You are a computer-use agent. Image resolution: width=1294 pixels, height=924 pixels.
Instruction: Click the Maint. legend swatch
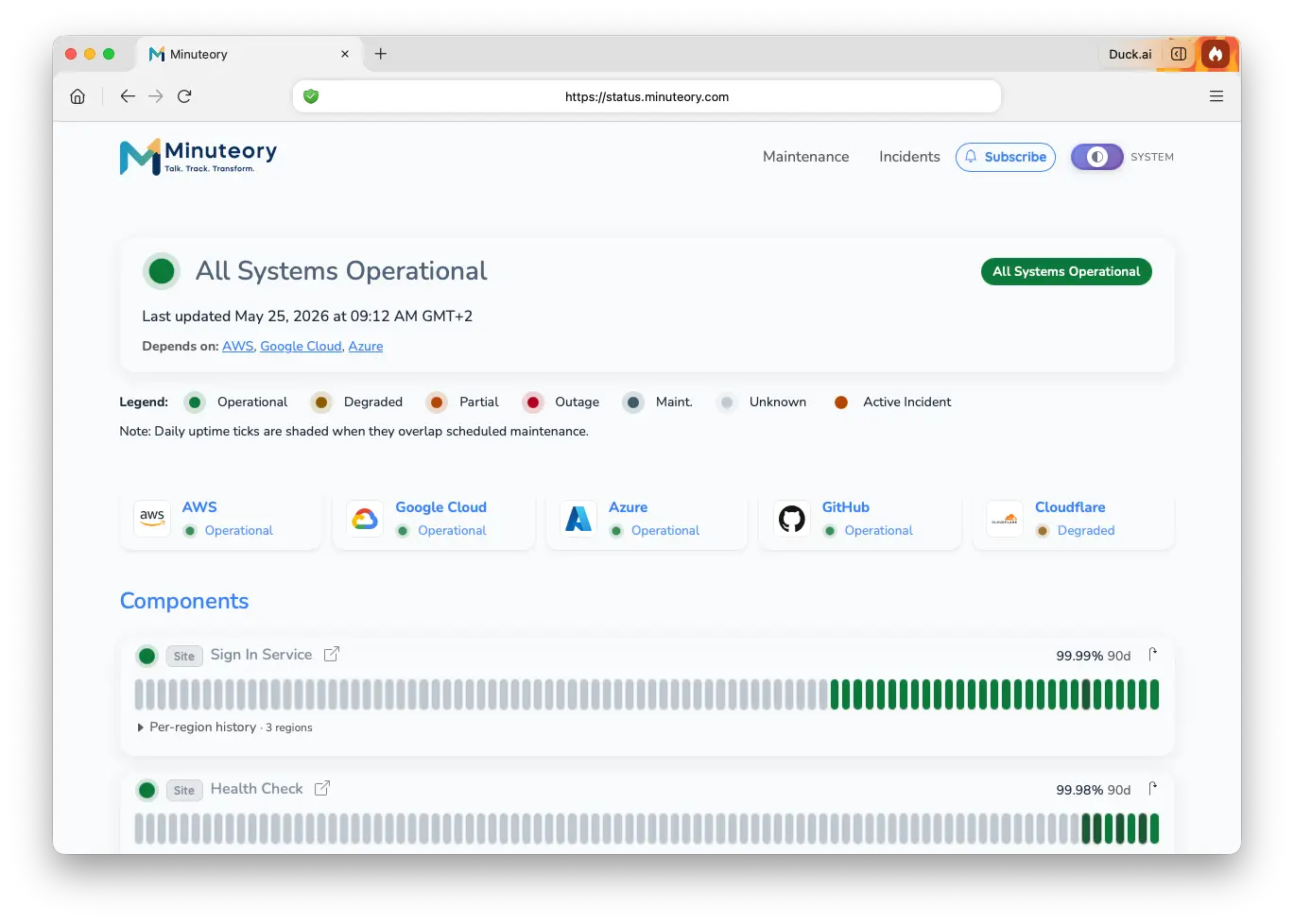633,402
